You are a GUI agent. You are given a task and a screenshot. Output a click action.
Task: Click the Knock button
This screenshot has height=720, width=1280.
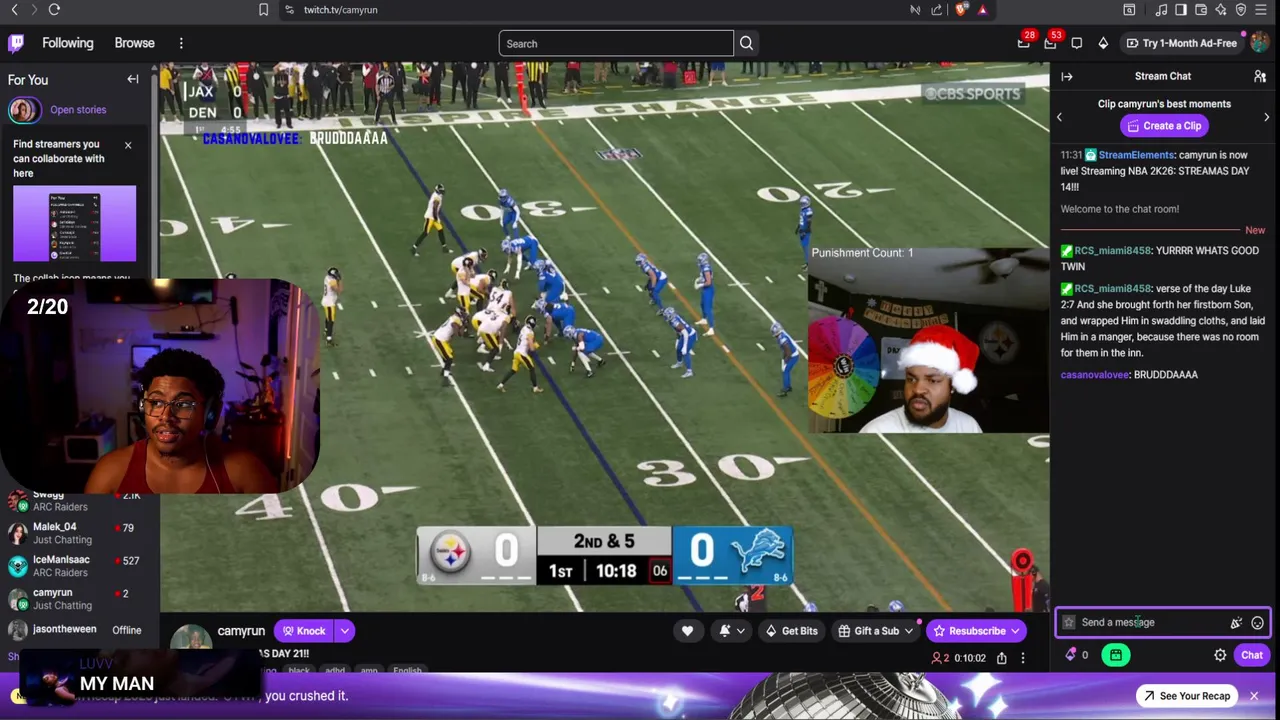point(304,631)
